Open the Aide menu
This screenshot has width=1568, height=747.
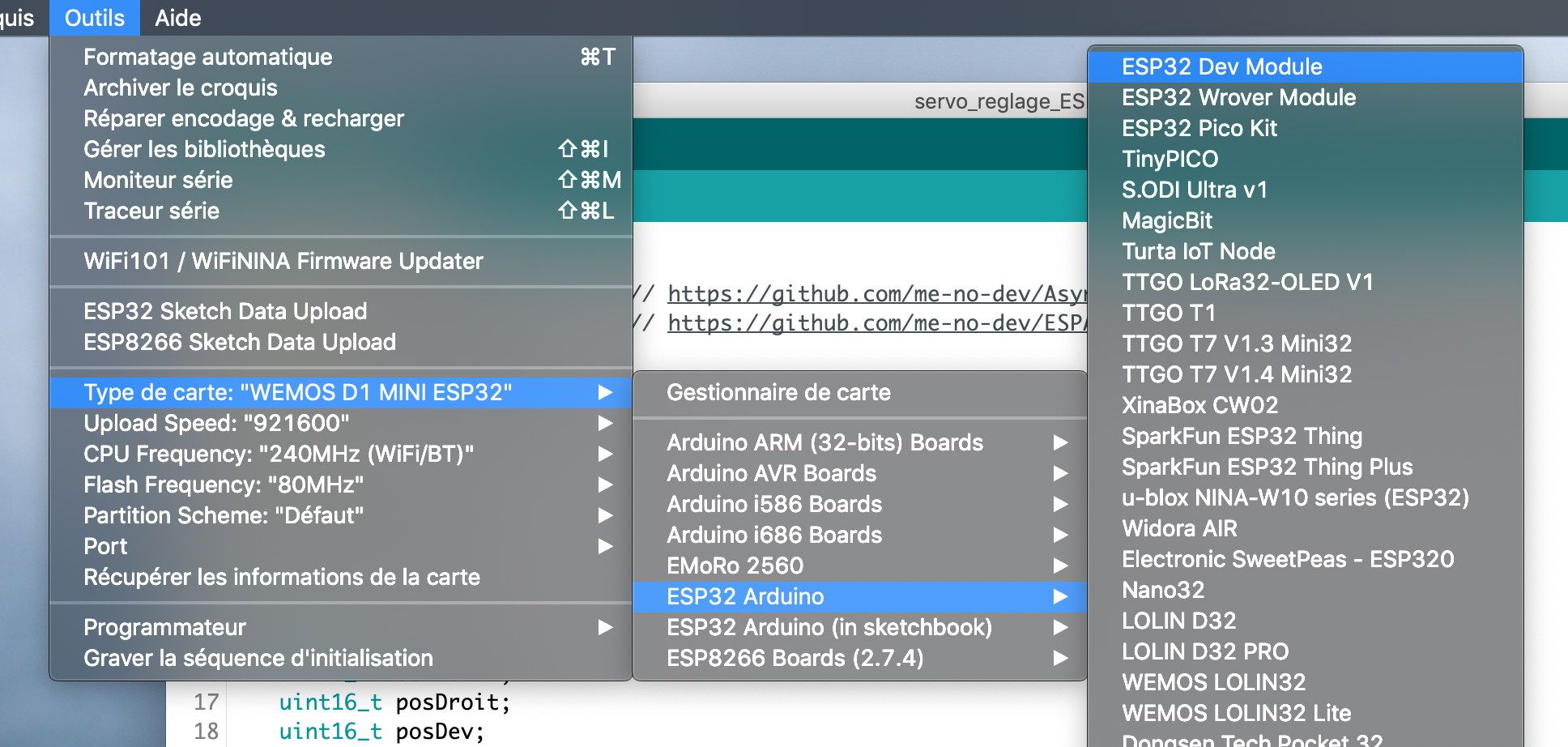[x=178, y=18]
